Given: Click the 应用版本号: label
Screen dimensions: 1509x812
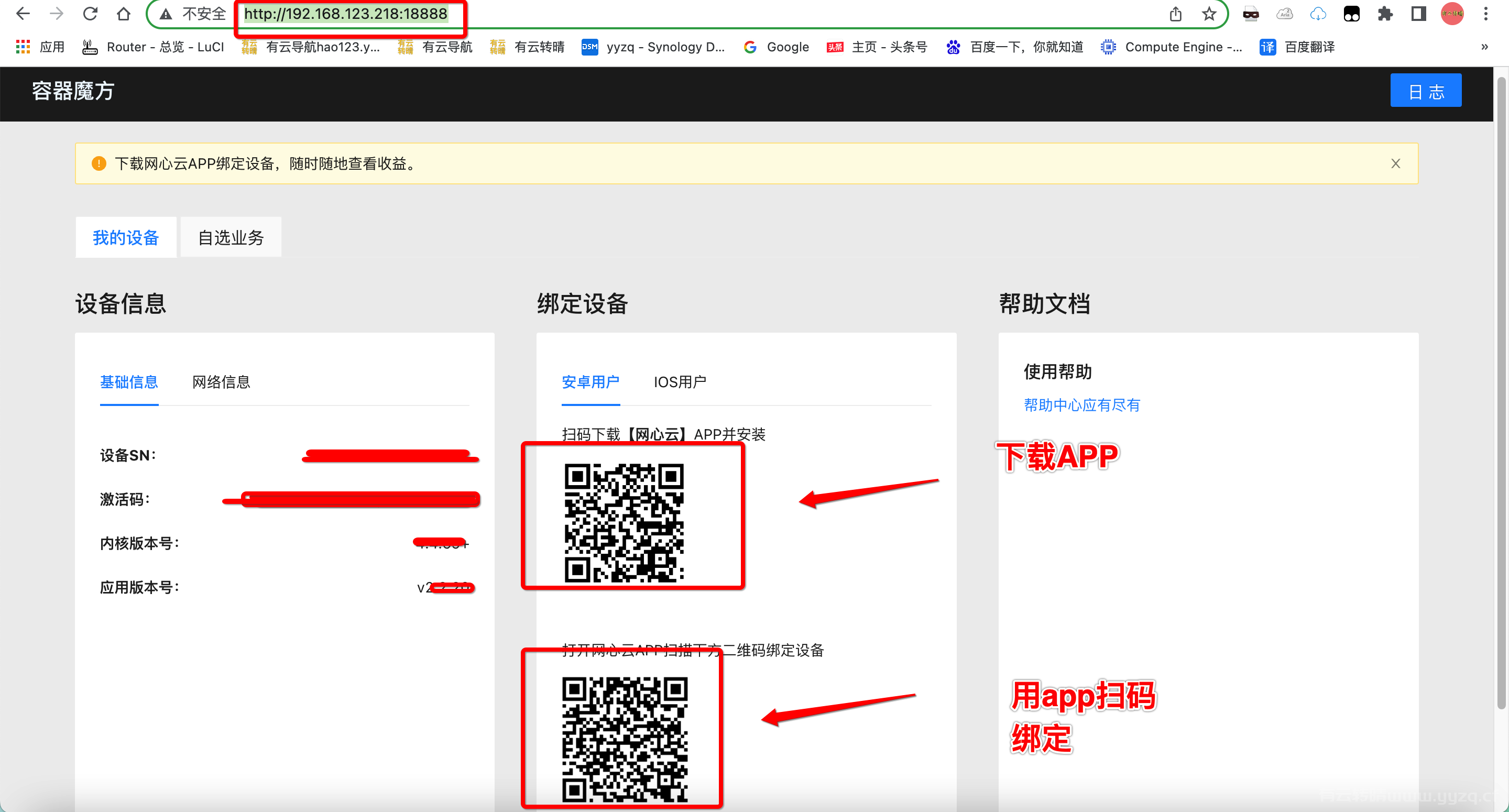Looking at the screenshot, I should pos(139,587).
